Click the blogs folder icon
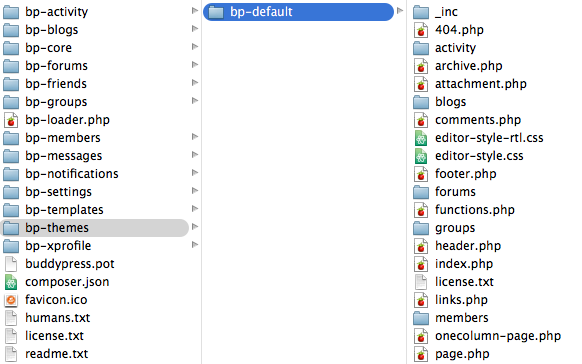Viewport: 582px width, 364px height. (x=421, y=102)
